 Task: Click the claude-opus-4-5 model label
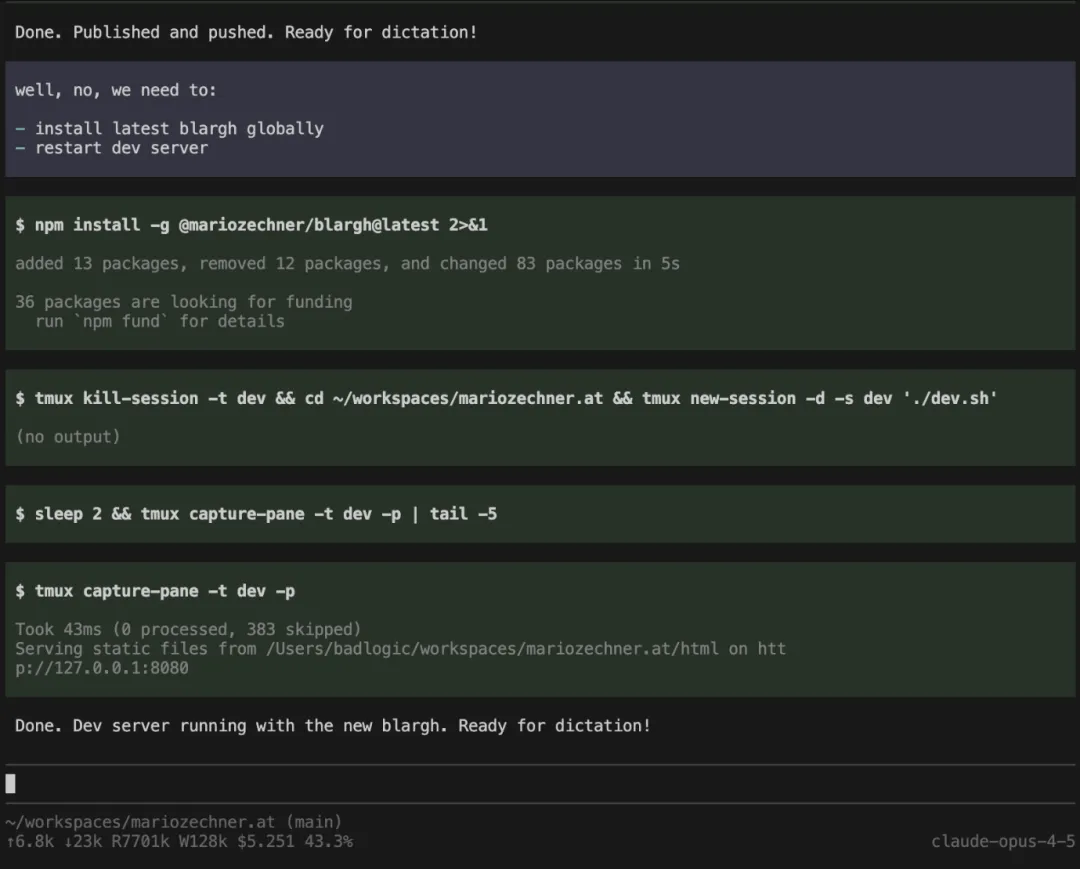click(x=1003, y=841)
